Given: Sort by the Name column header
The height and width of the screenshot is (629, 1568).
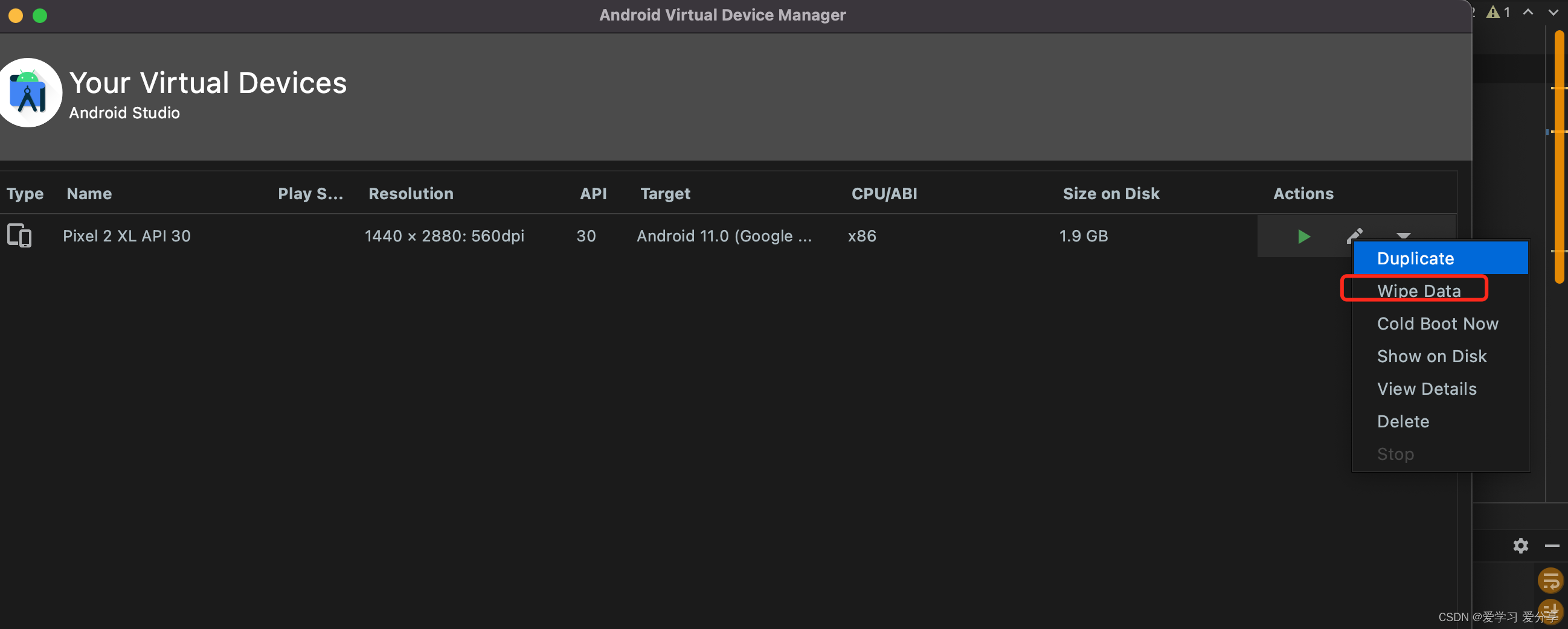Looking at the screenshot, I should pyautogui.click(x=89, y=193).
